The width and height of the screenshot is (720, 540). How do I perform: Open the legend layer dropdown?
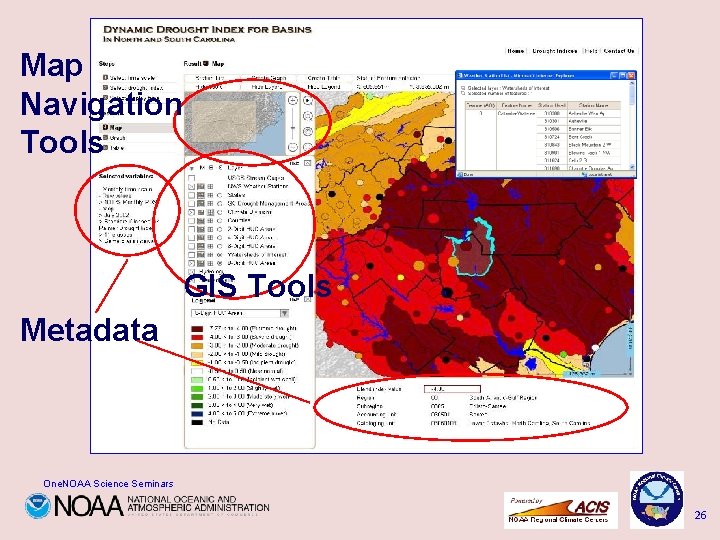240,313
